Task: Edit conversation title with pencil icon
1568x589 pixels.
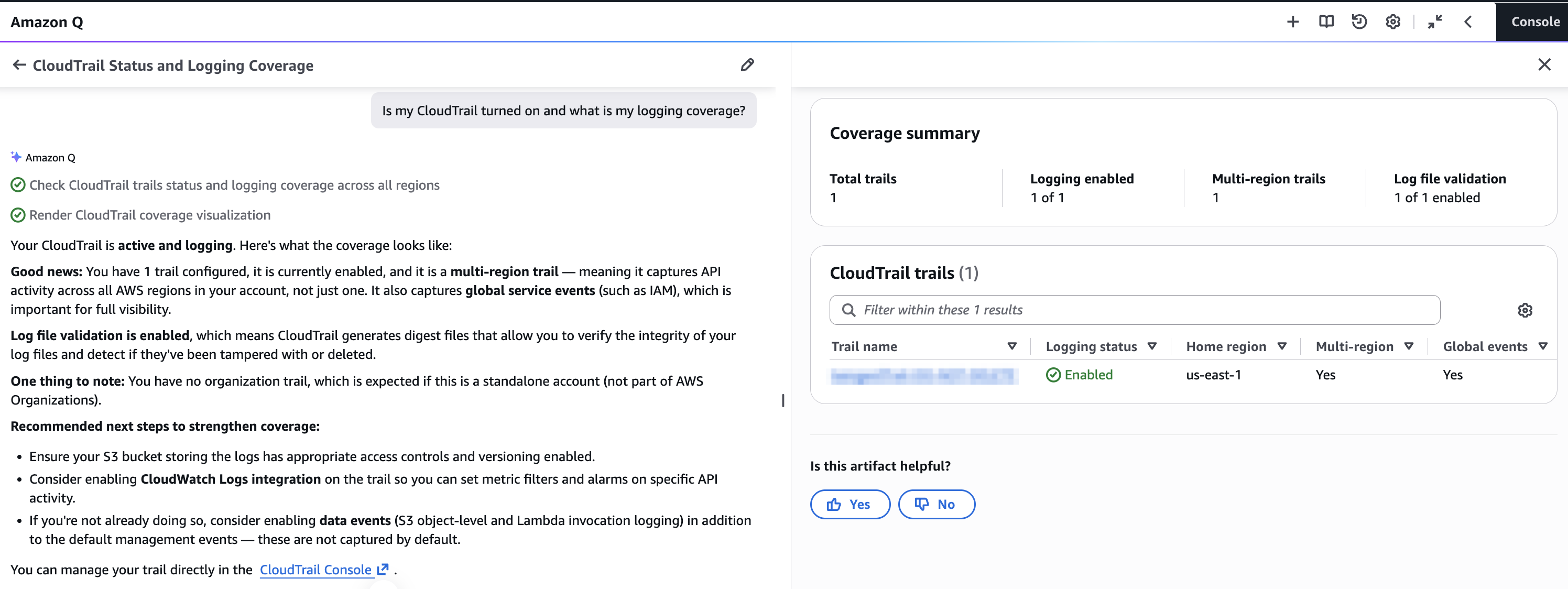Action: coord(747,65)
